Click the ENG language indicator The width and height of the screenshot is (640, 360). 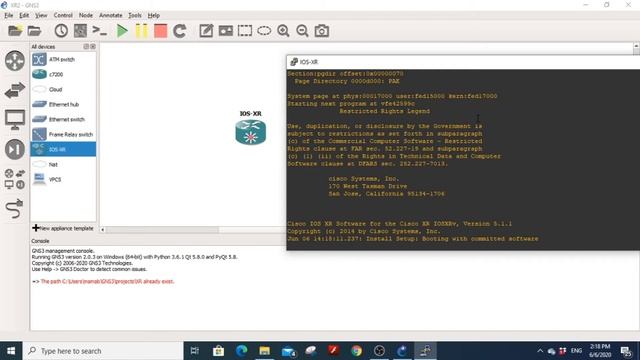576,351
